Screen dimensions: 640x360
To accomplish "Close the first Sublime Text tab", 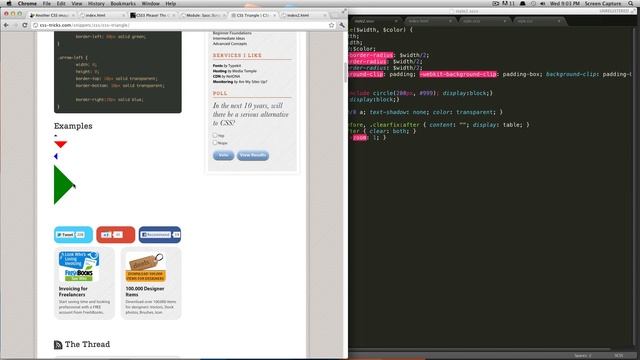I will (396, 21).
